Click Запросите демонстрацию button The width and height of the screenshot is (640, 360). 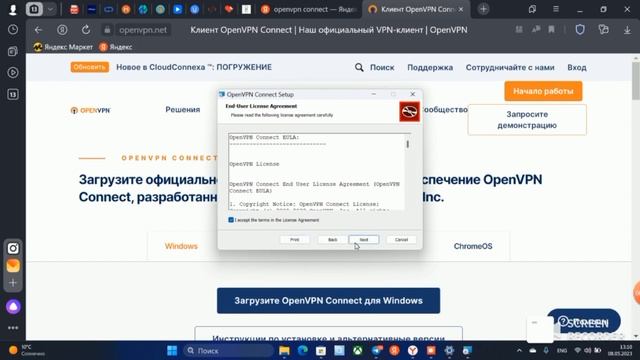point(527,120)
